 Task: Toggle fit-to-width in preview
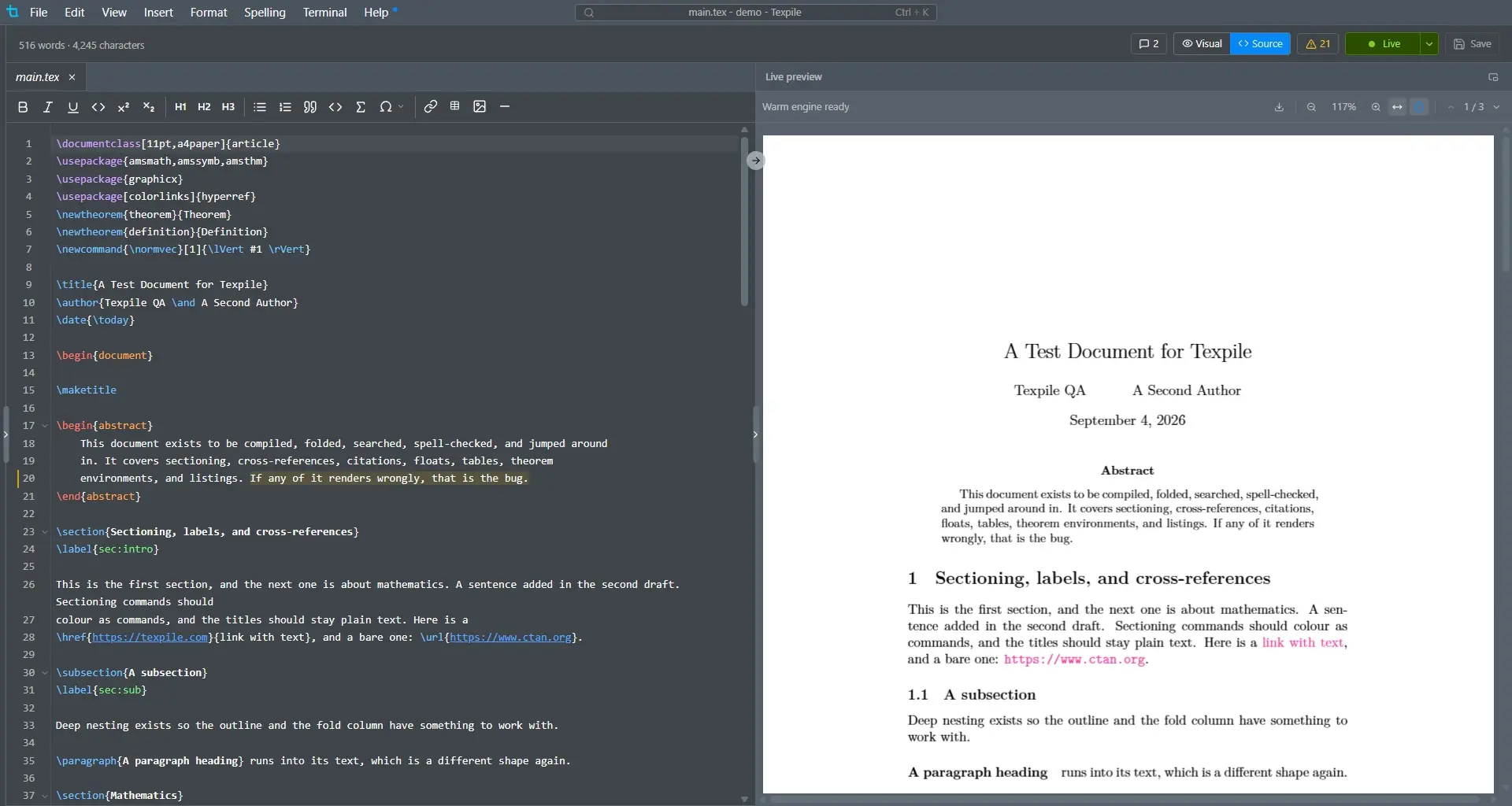pyautogui.click(x=1398, y=107)
